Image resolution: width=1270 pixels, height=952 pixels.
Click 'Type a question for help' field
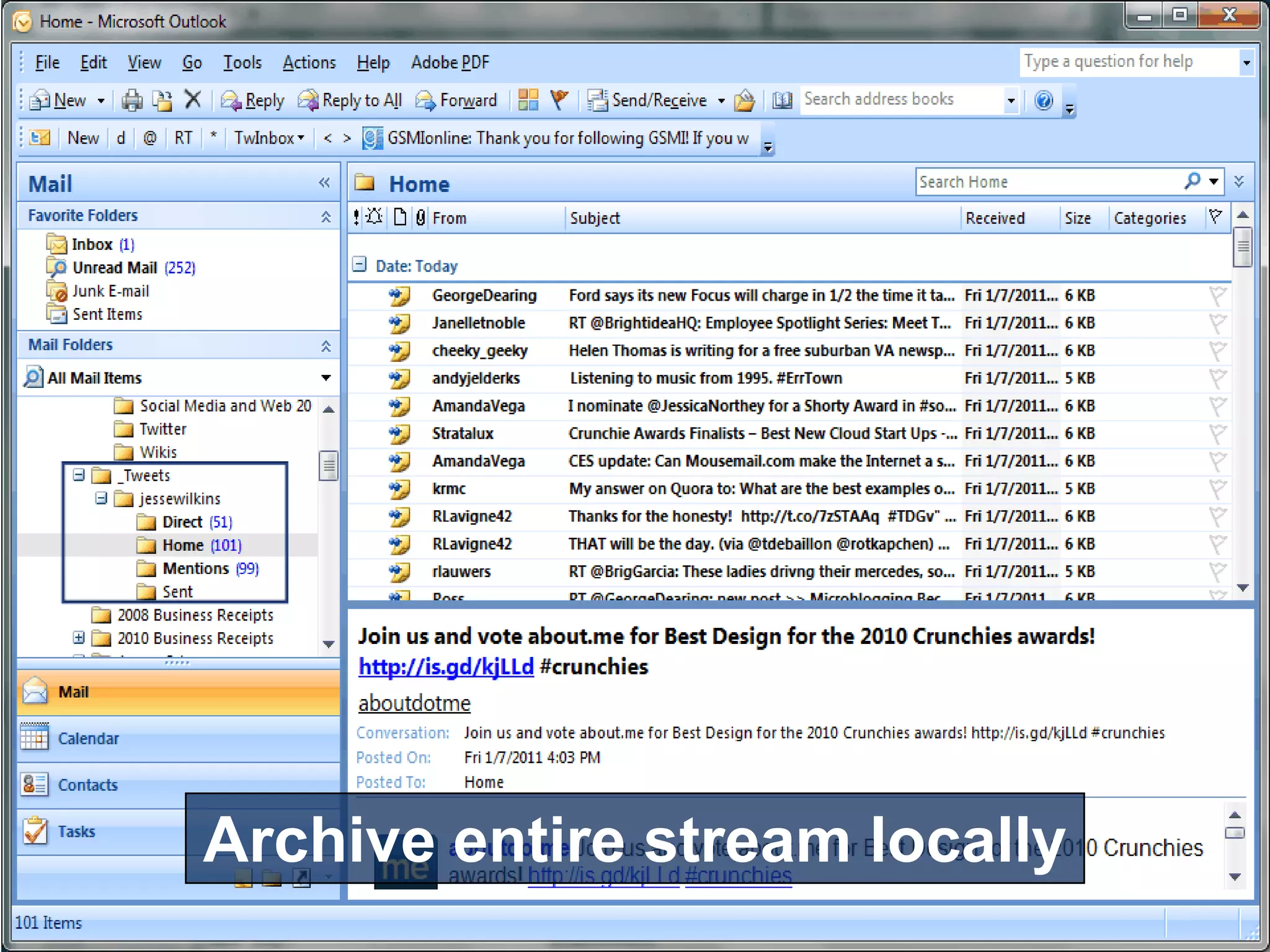click(1129, 61)
